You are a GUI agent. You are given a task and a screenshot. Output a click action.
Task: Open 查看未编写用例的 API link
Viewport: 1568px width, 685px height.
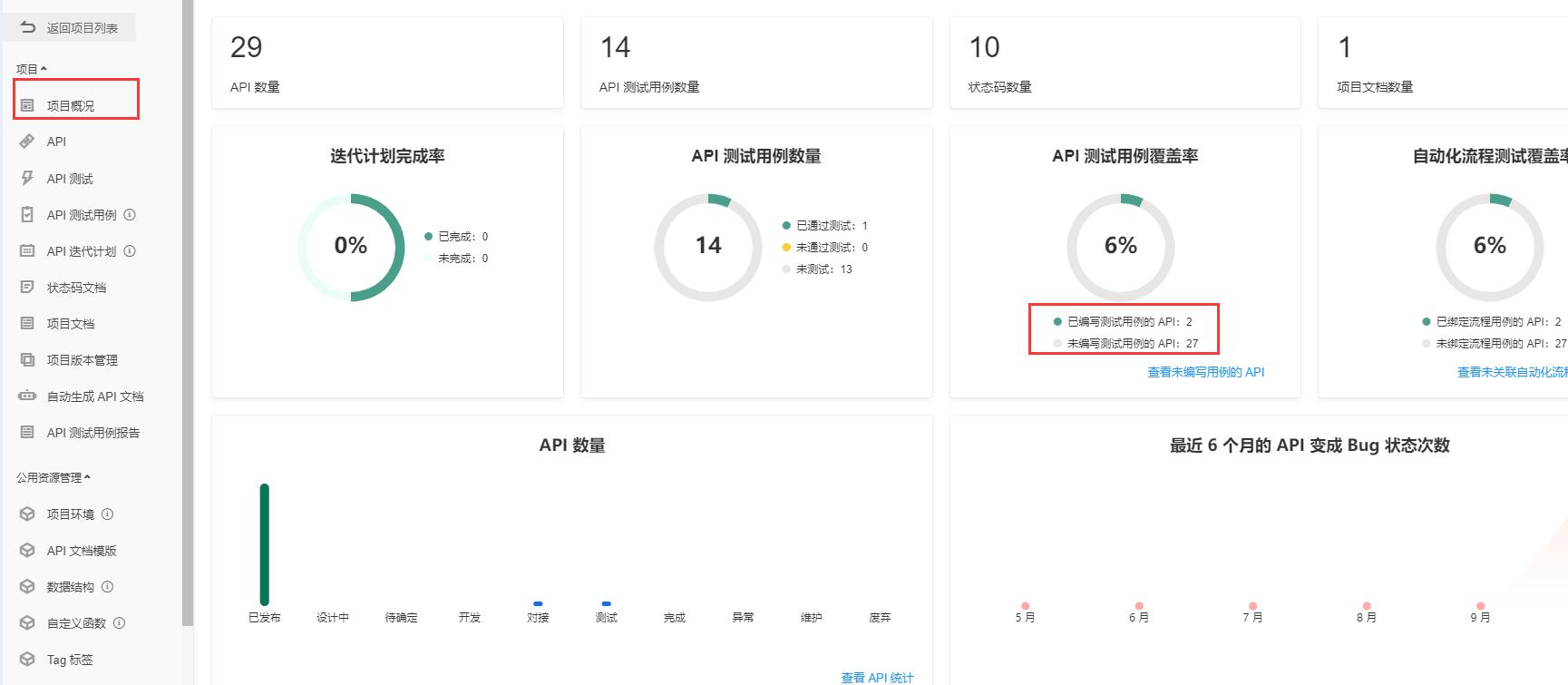[1205, 372]
